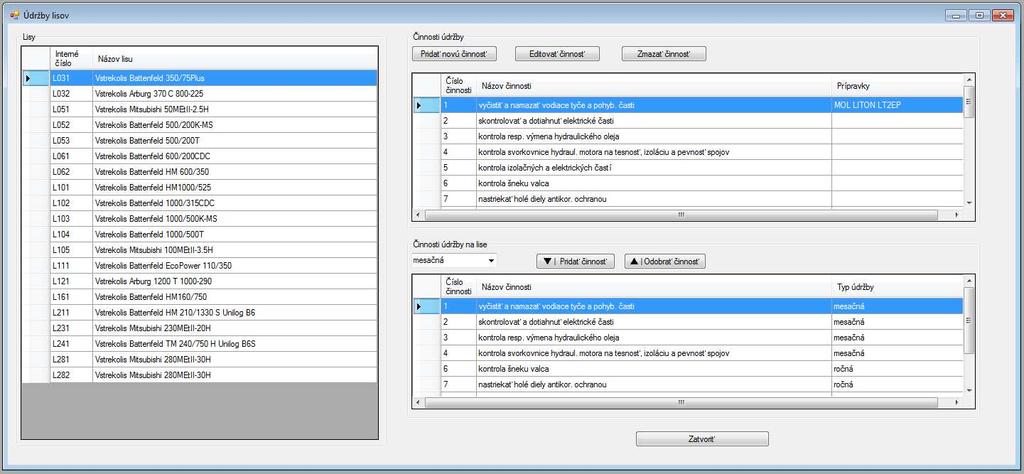Select press row L282 Mitsubishi 280MEtII-30H
The height and width of the screenshot is (474, 1024).
200,375
